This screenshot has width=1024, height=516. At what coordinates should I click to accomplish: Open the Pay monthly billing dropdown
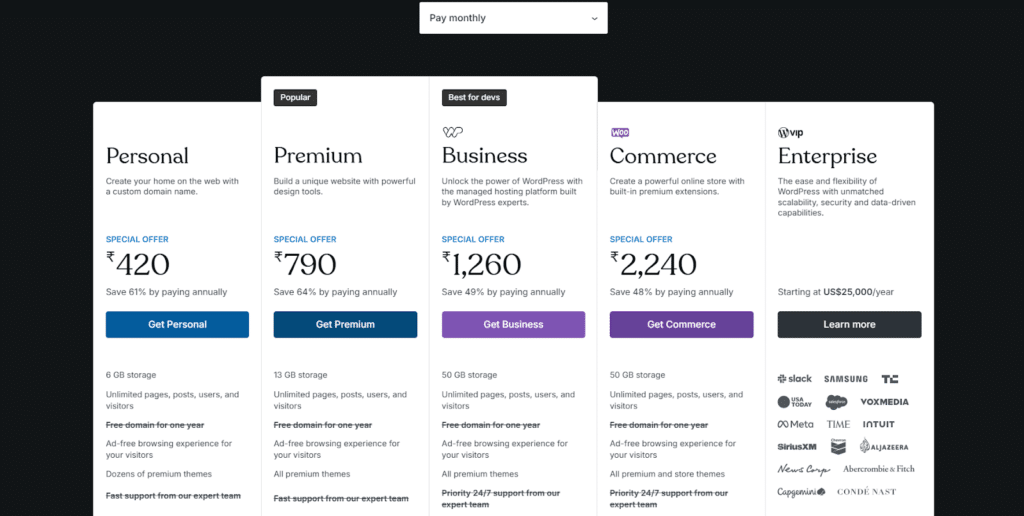513,18
